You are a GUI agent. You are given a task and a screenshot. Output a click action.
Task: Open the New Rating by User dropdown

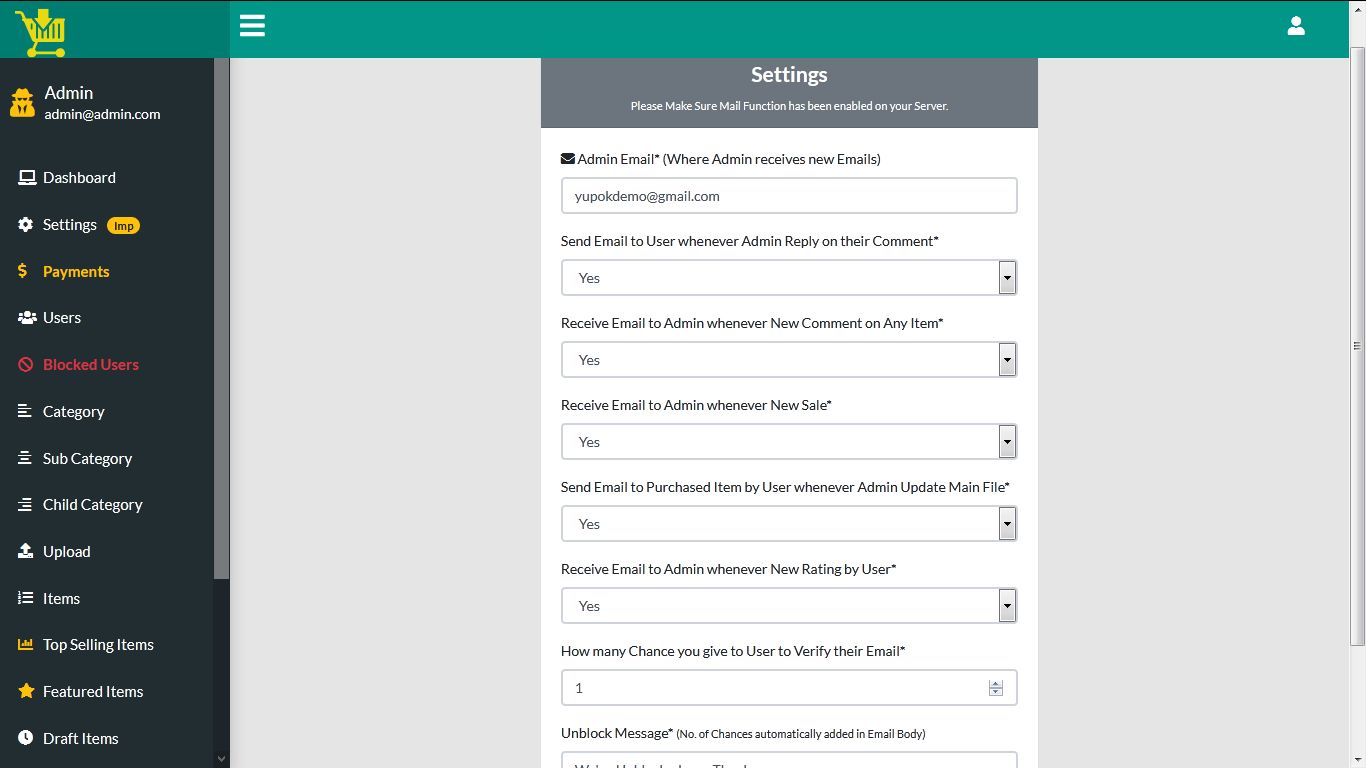[788, 606]
